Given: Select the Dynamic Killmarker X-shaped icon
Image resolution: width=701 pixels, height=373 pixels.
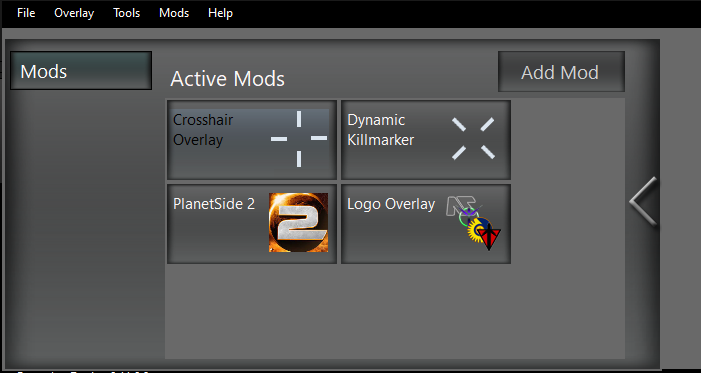Looking at the screenshot, I should point(473,138).
